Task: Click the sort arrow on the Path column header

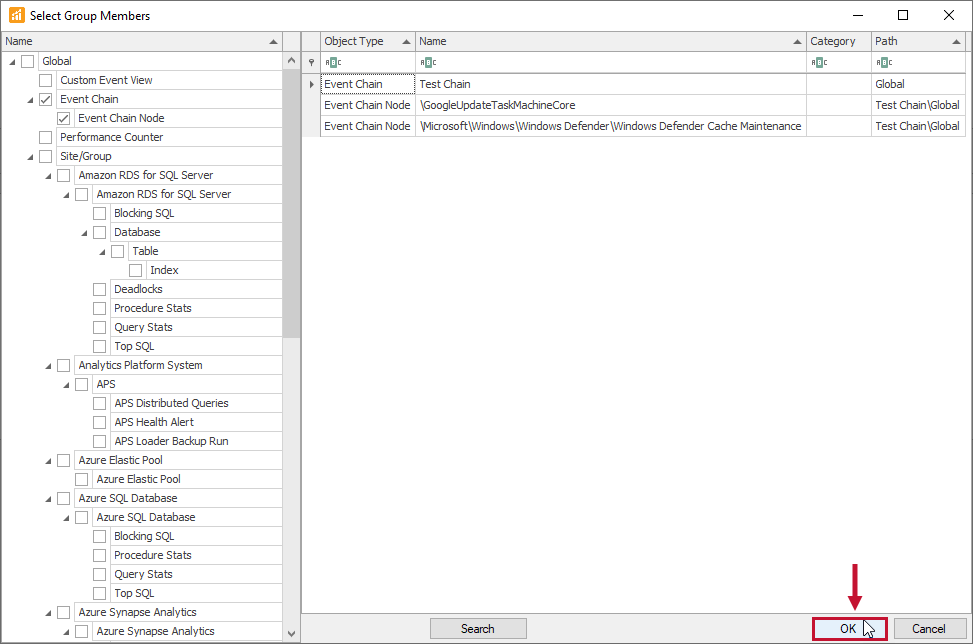Action: [955, 42]
